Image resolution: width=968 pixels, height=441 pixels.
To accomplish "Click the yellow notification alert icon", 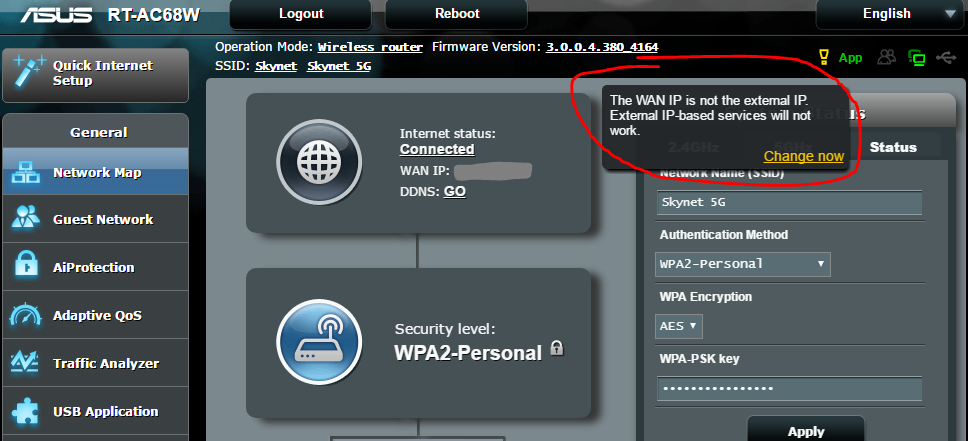I will (824, 57).
